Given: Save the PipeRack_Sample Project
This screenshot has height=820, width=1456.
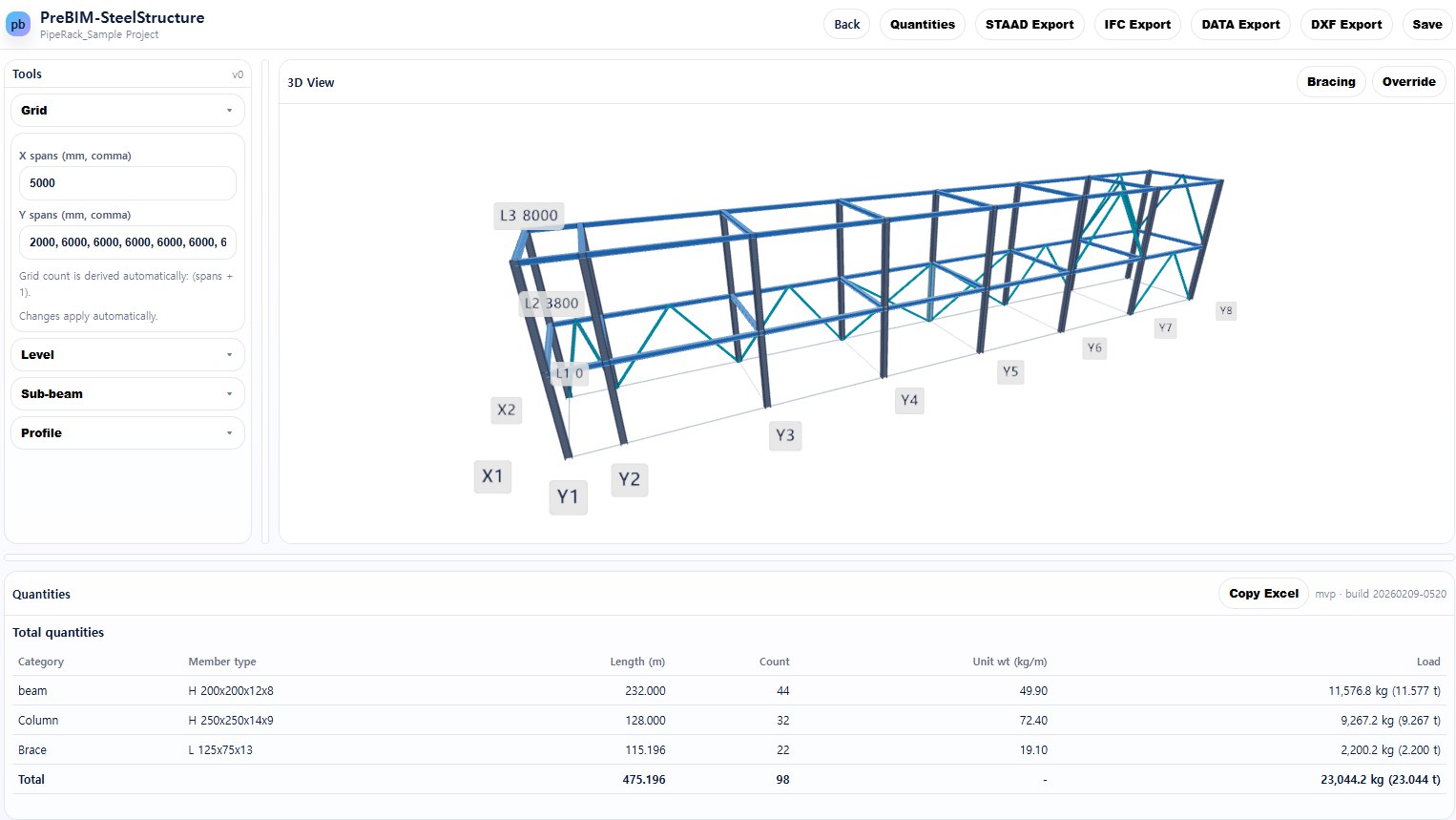Looking at the screenshot, I should tap(1427, 24).
